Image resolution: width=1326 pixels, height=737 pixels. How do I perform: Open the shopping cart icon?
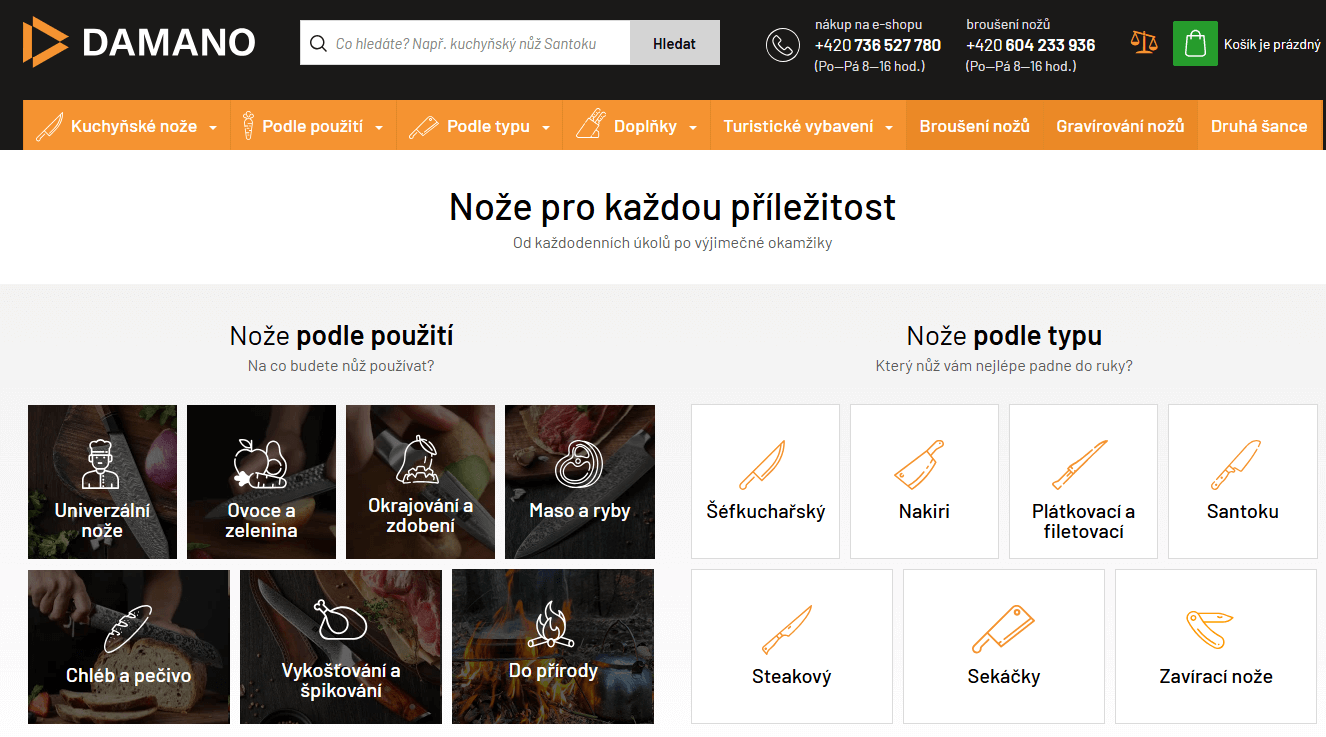(1194, 44)
